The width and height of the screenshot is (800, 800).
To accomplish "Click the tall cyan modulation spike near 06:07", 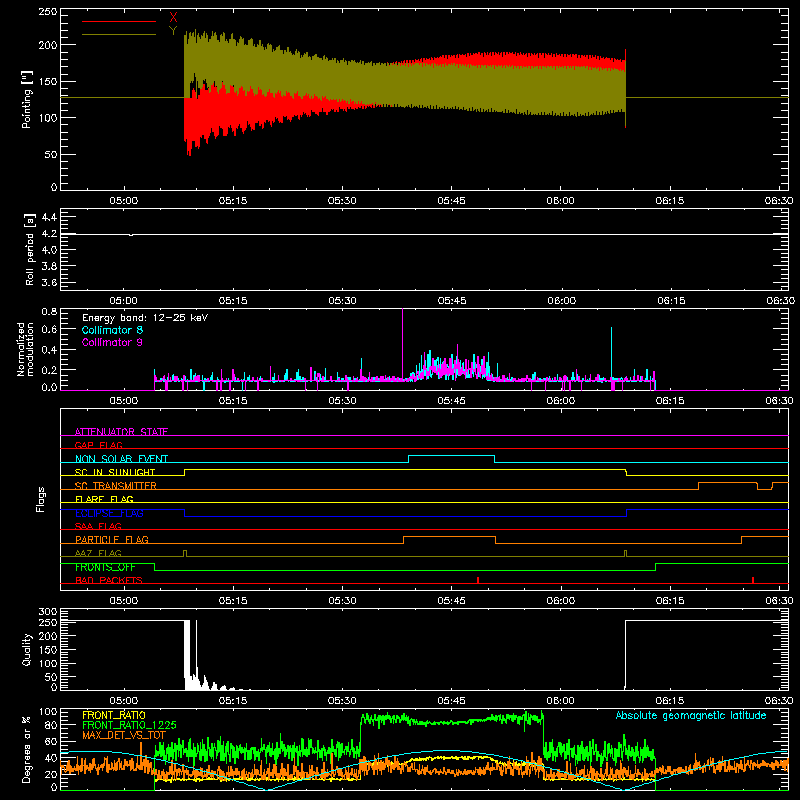I will click(611, 353).
